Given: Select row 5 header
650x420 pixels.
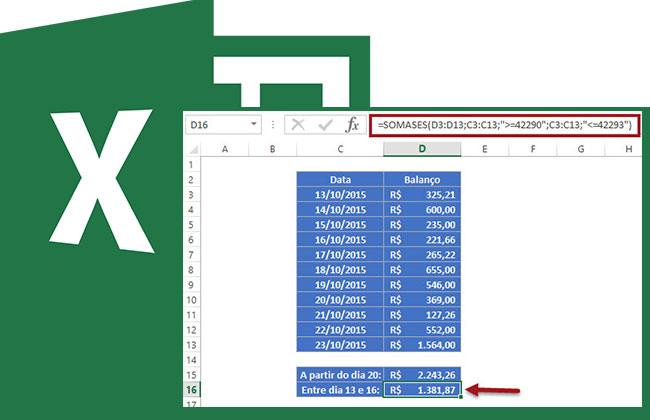Looking at the screenshot, I should pos(192,224).
